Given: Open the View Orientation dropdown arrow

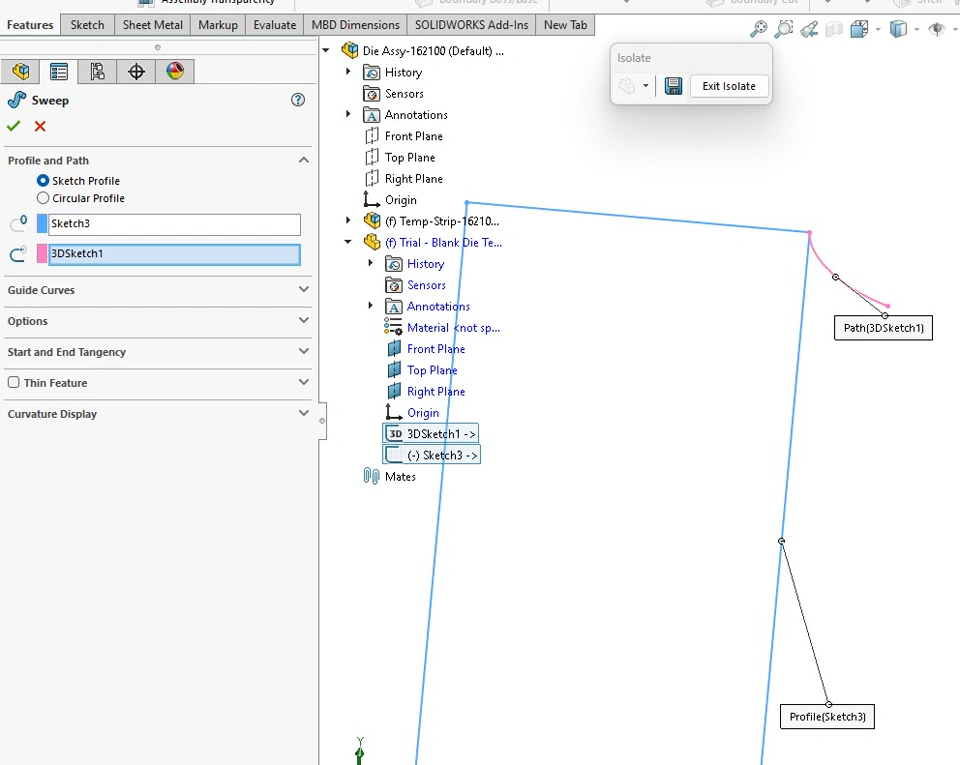Looking at the screenshot, I should tap(878, 29).
